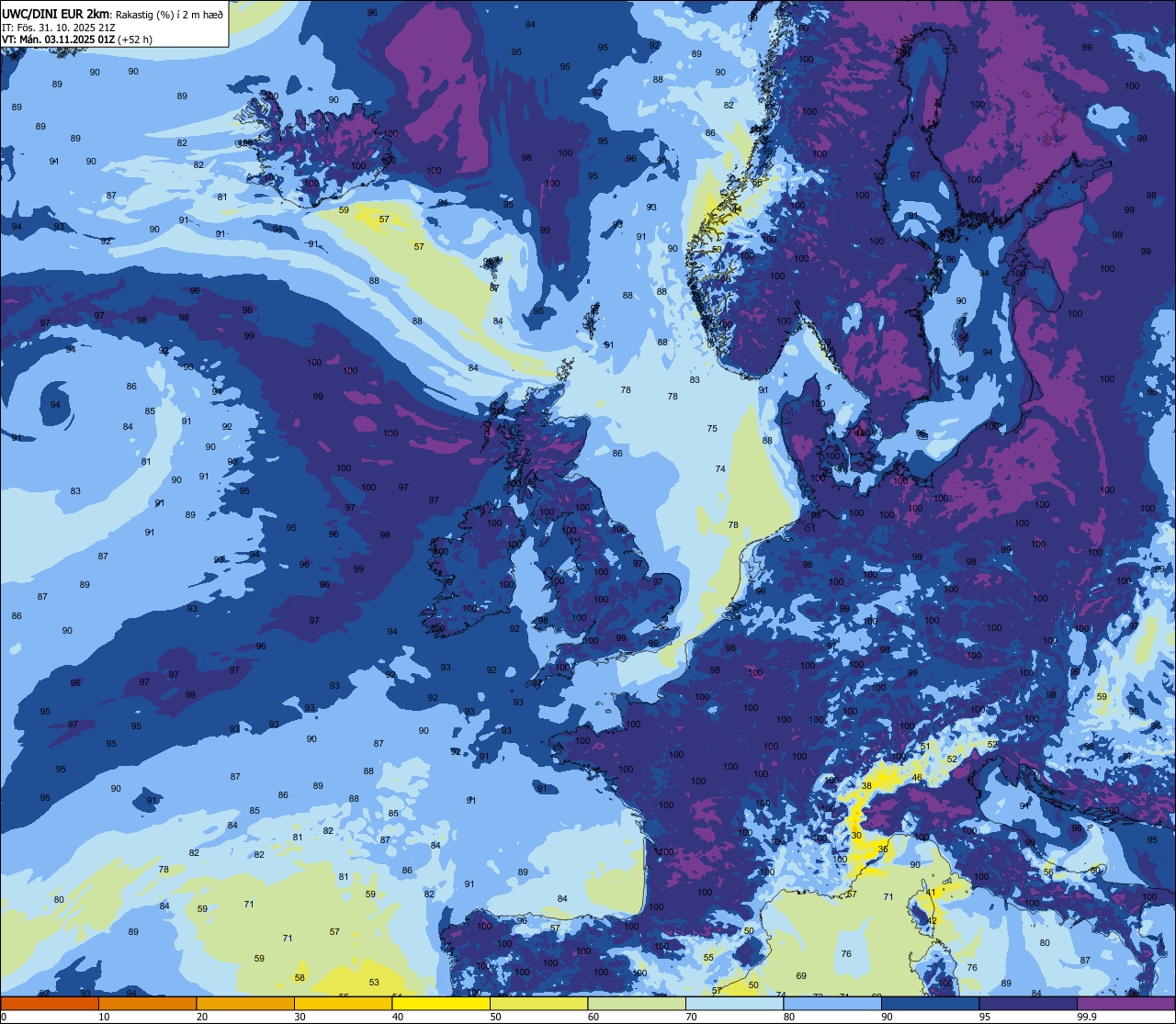Click the light blue 80–90 legend swatch
1176x1024 pixels.
[832, 1003]
